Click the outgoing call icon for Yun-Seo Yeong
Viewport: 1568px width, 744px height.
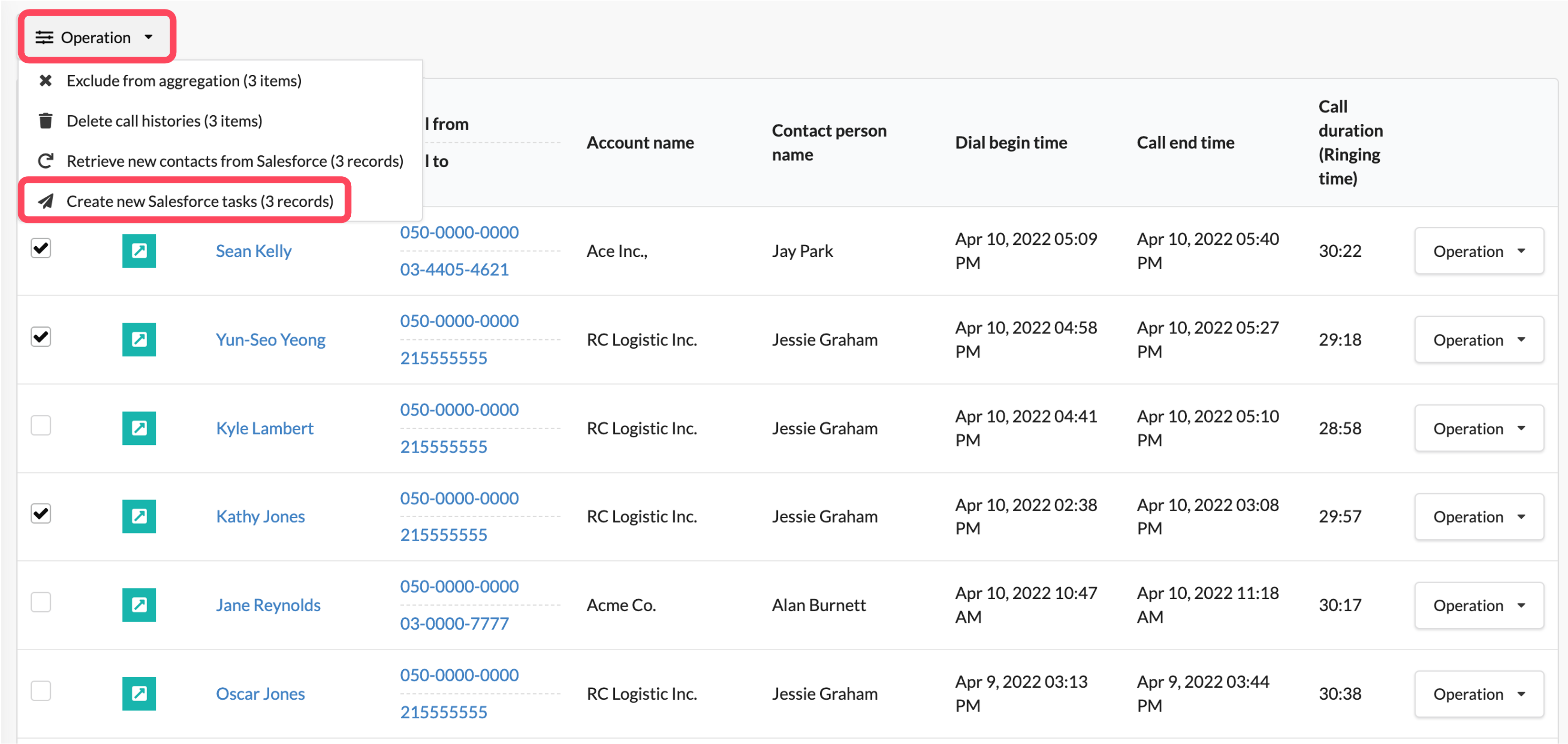pyautogui.click(x=139, y=340)
